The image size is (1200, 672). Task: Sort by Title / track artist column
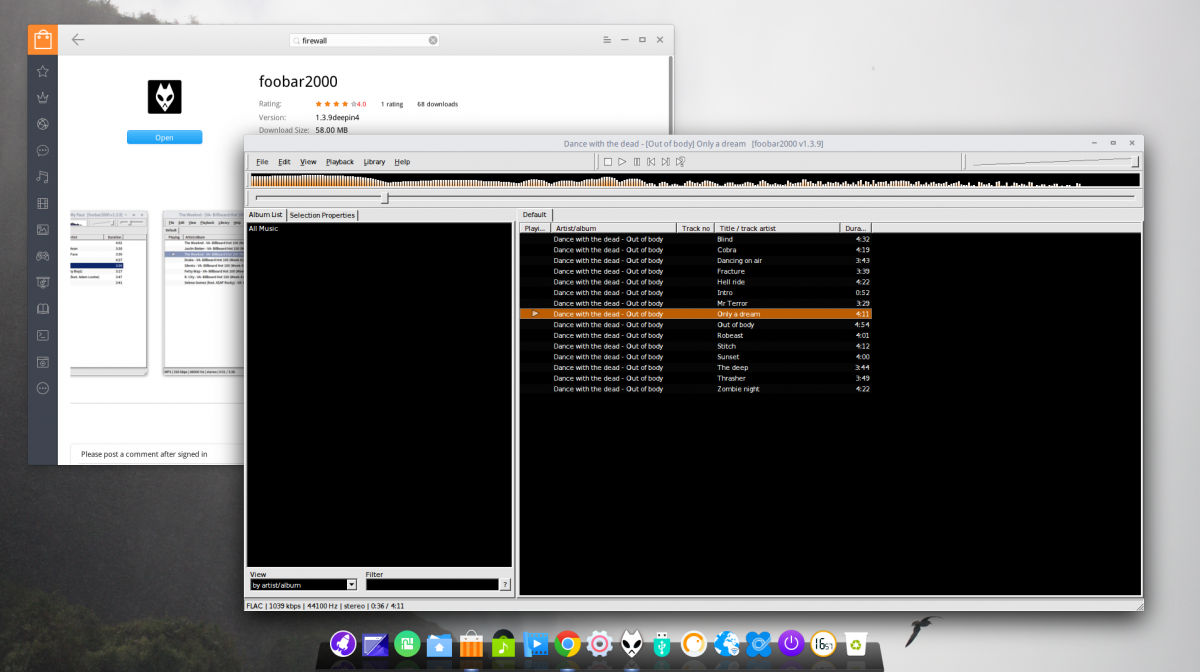(777, 228)
